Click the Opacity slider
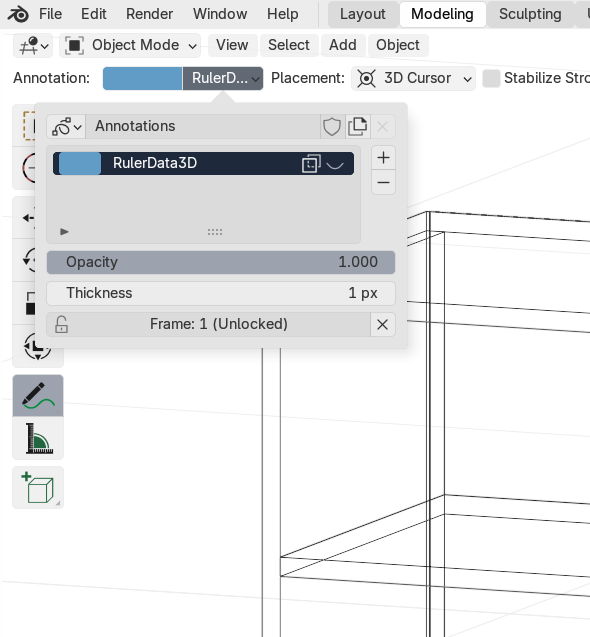The image size is (590, 637). point(221,262)
